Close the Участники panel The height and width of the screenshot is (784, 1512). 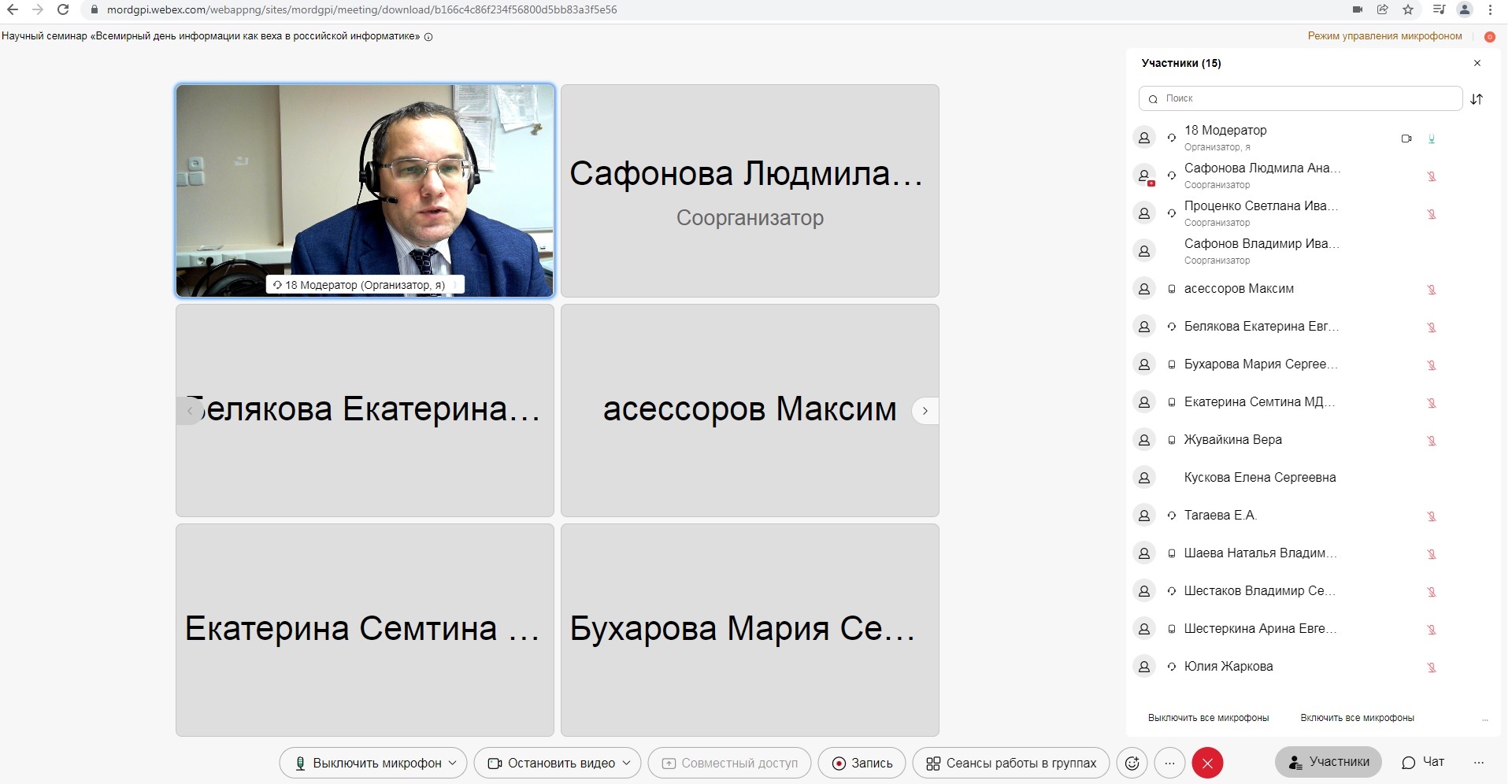tap(1477, 63)
